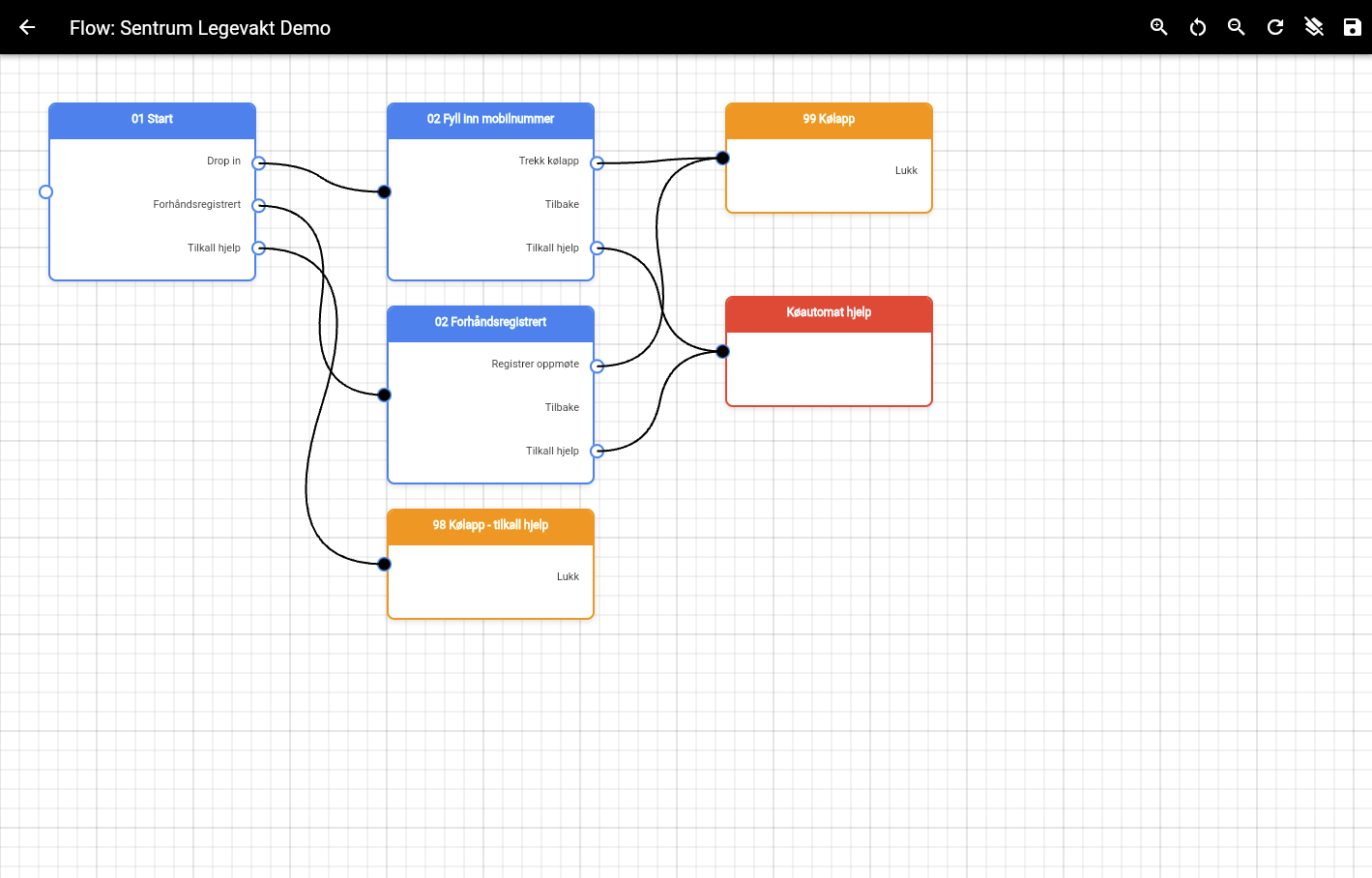Save the flow with the floppy disk icon

[x=1352, y=27]
